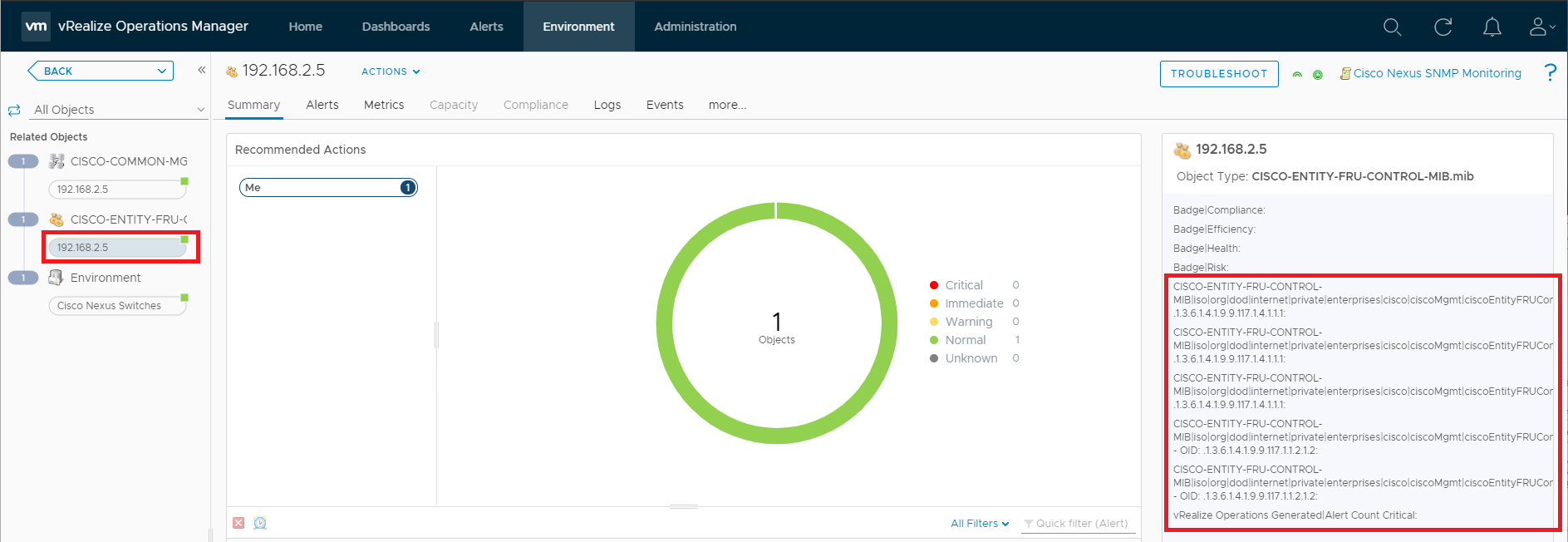Click the Quick filter (Alert) field
The width and height of the screenshot is (1568, 542).
coord(1080,524)
